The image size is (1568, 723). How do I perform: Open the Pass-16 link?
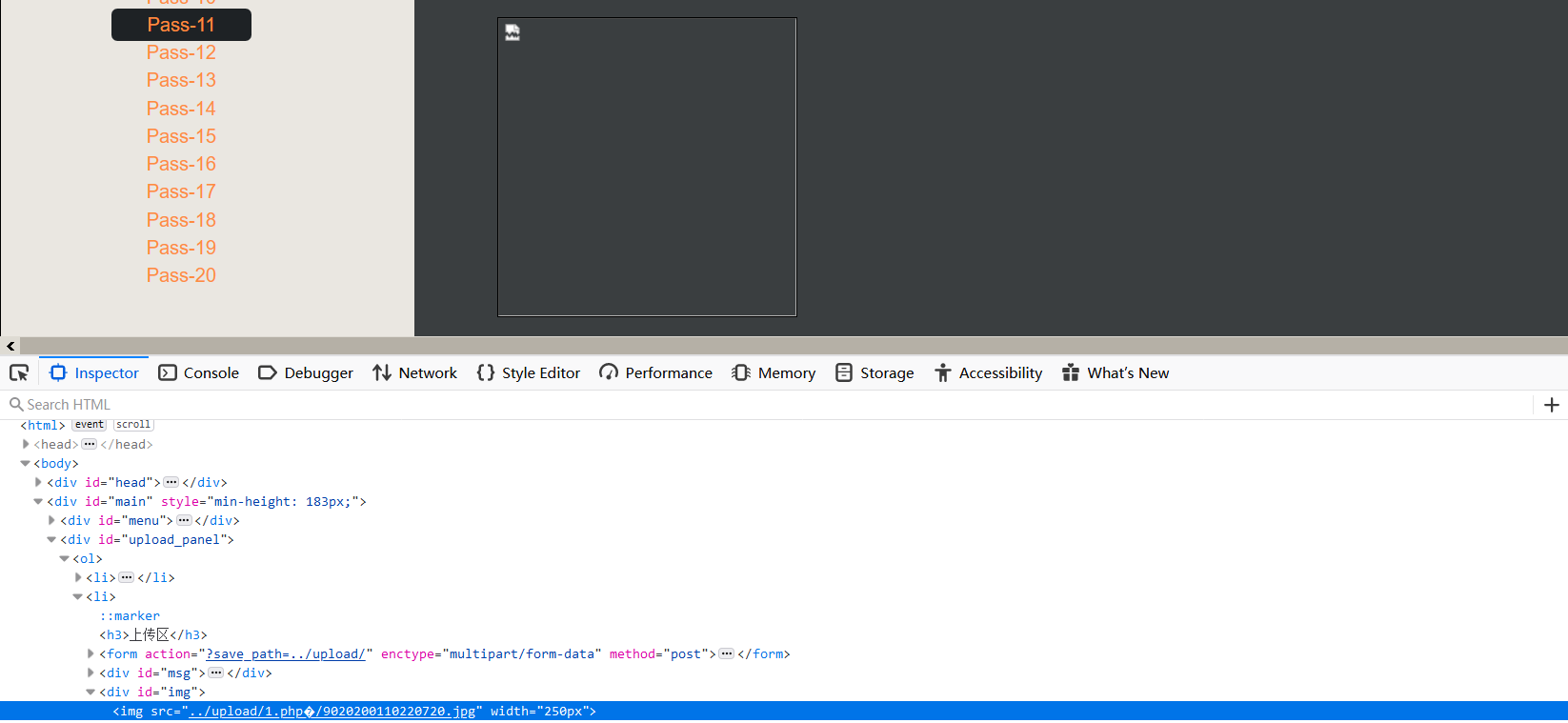(181, 164)
